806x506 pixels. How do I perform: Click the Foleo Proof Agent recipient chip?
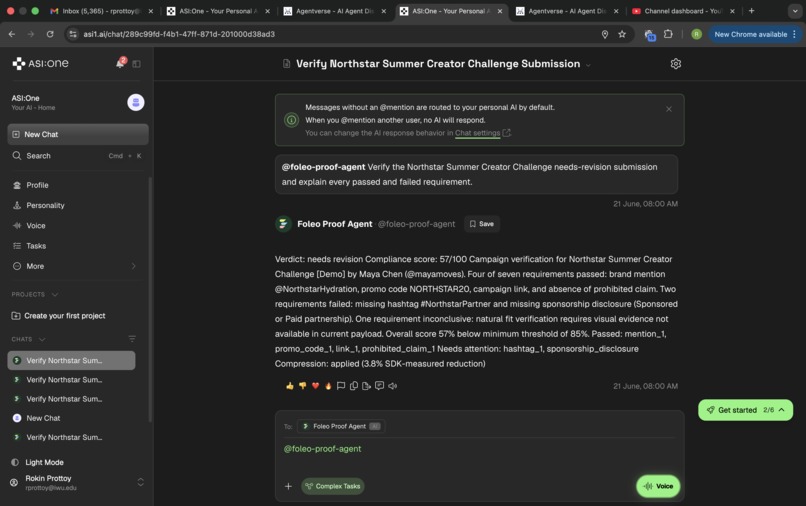341,426
